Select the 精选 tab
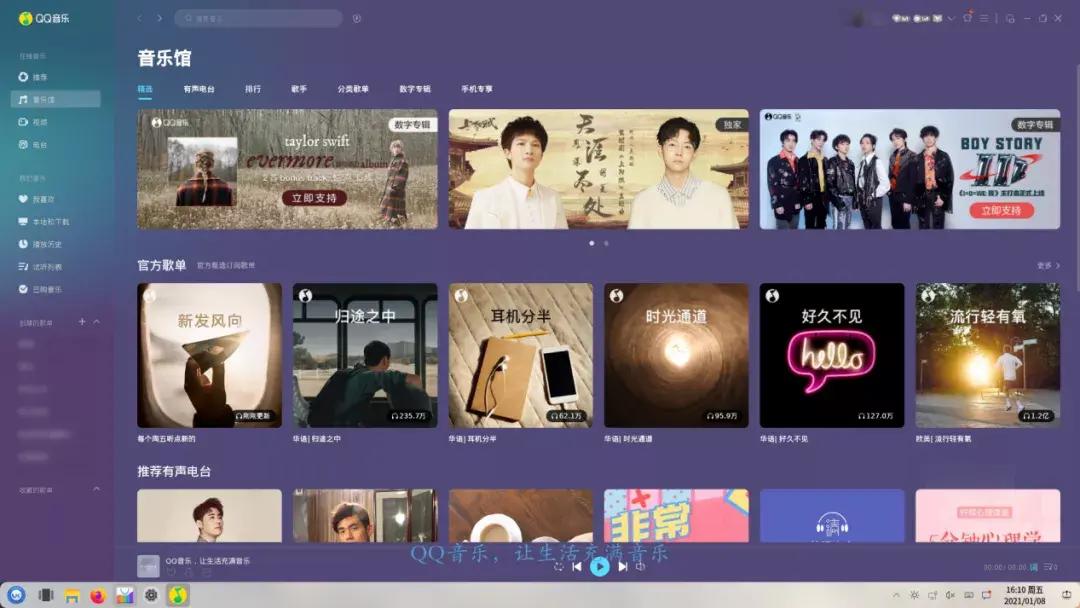1080x608 pixels. point(145,89)
